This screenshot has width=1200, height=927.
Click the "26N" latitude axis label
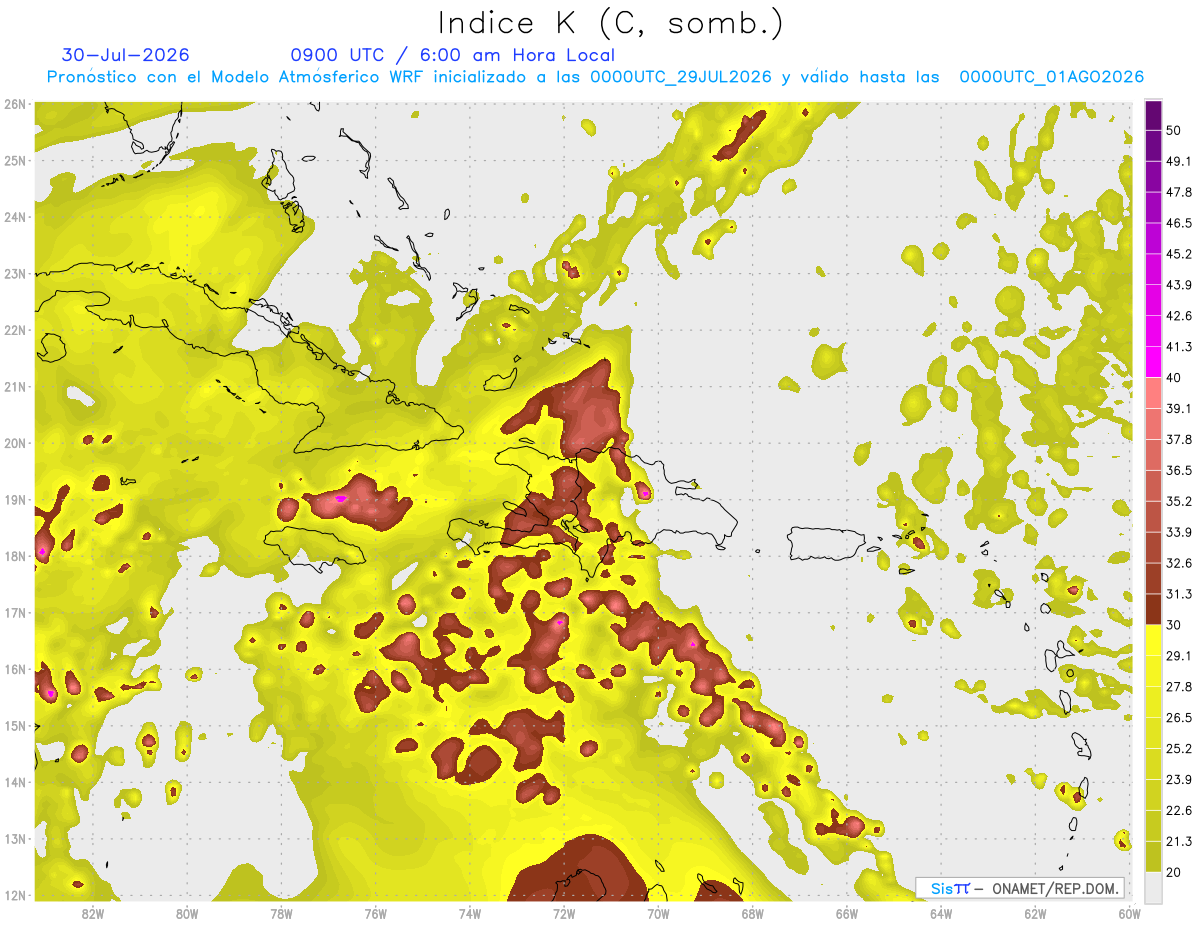pyautogui.click(x=14, y=104)
